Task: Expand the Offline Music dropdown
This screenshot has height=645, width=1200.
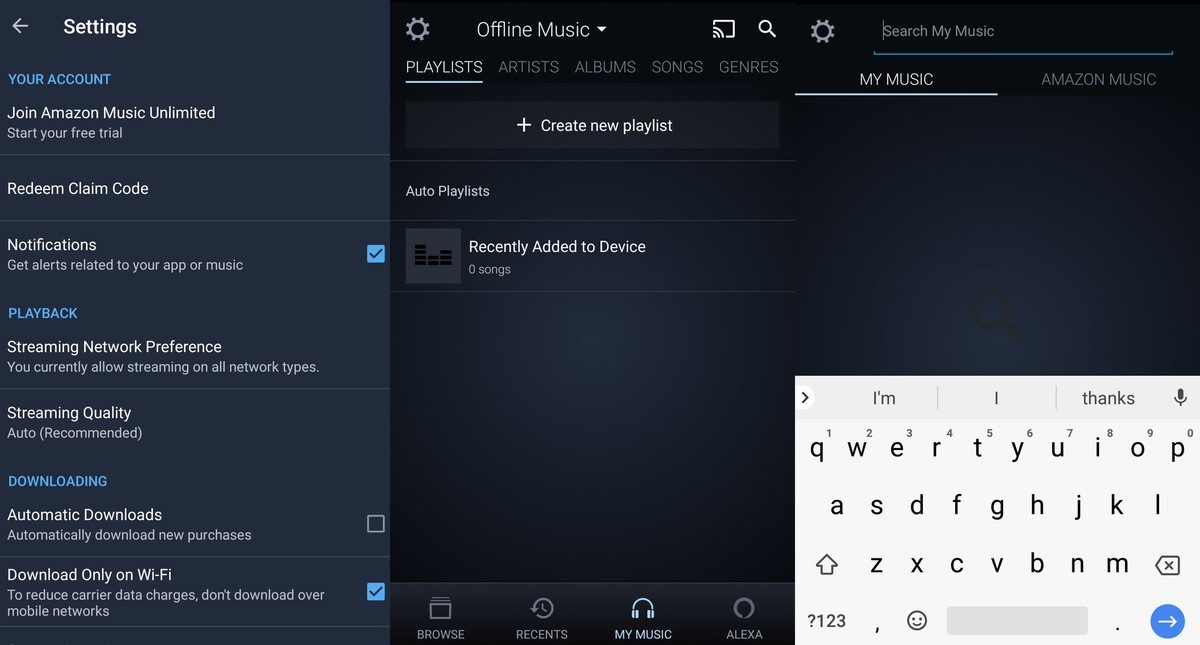Action: click(541, 30)
